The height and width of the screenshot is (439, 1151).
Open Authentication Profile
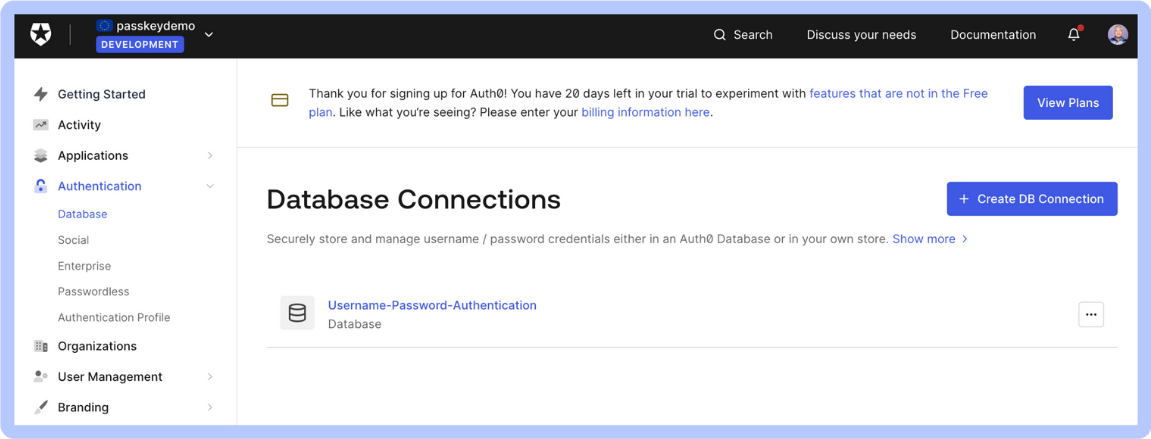[114, 318]
